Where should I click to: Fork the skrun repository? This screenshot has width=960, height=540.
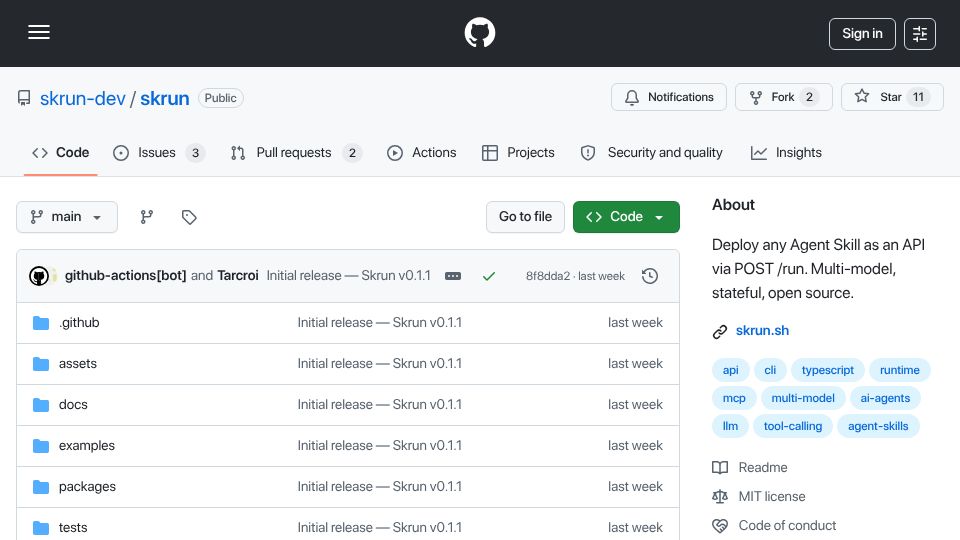point(784,97)
